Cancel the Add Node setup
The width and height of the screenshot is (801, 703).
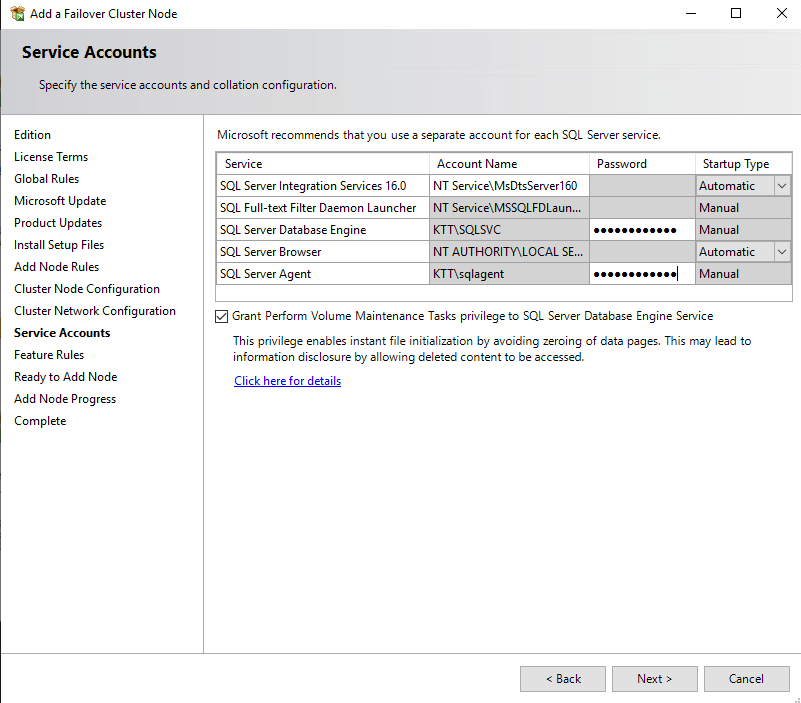(746, 678)
